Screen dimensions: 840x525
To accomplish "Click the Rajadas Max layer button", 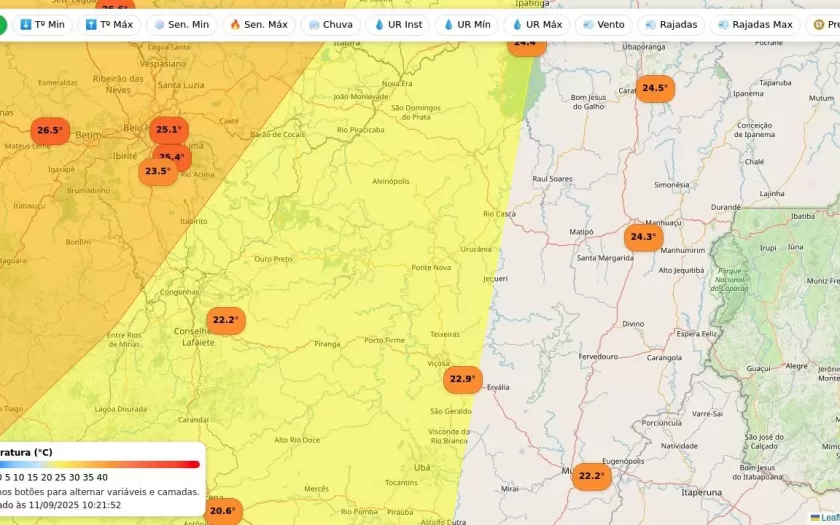I will tap(754, 24).
